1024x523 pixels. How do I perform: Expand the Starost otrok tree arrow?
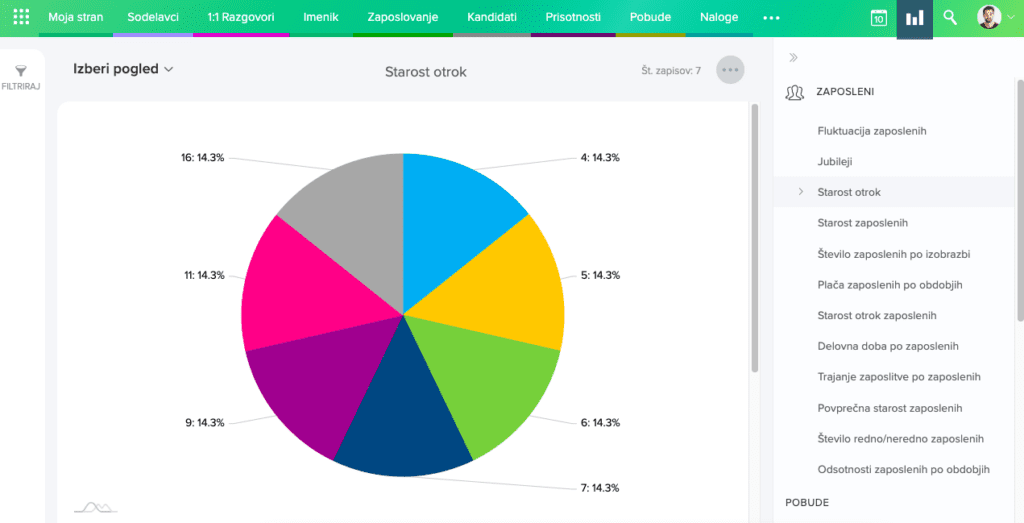tap(800, 192)
